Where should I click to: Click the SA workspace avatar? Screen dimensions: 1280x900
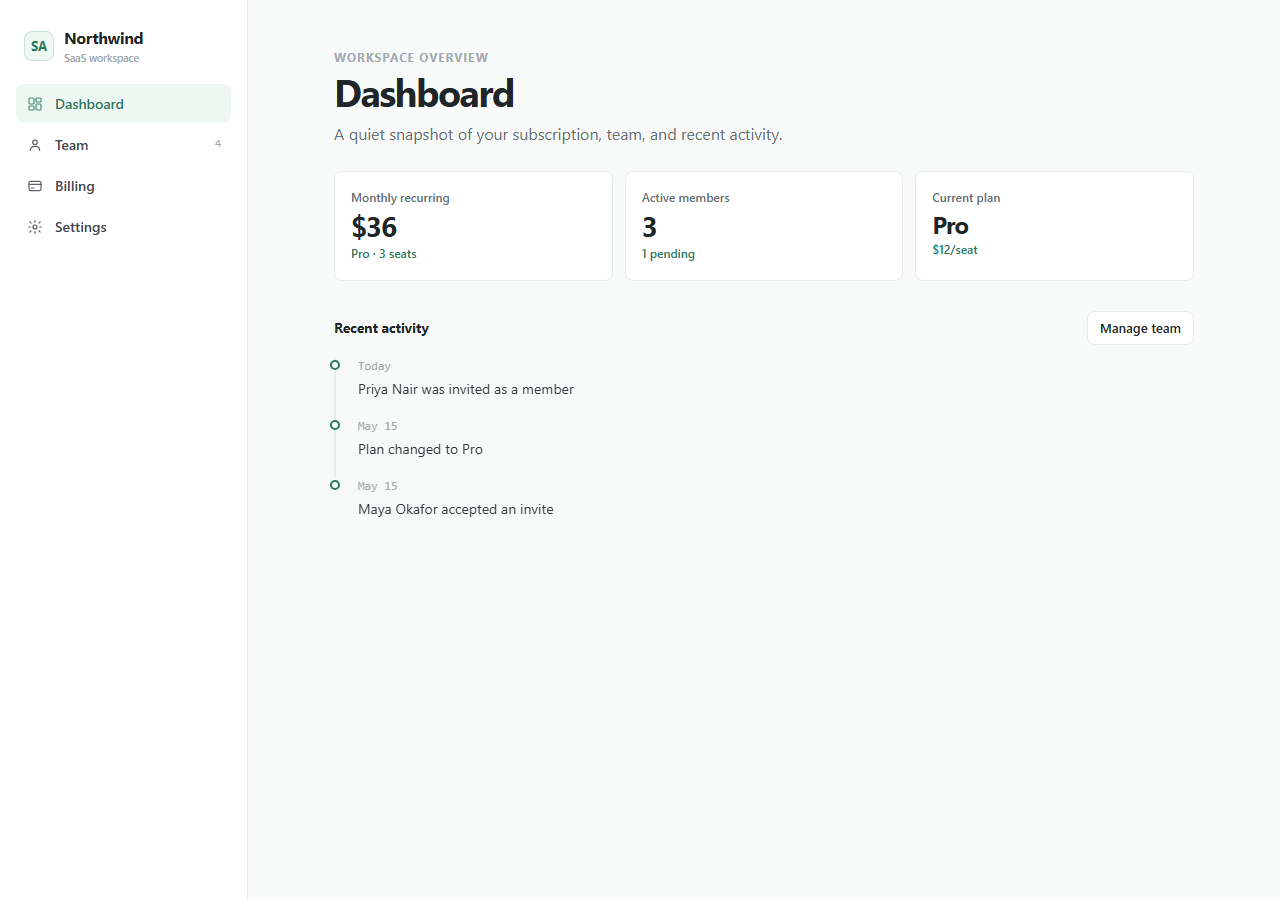point(39,46)
